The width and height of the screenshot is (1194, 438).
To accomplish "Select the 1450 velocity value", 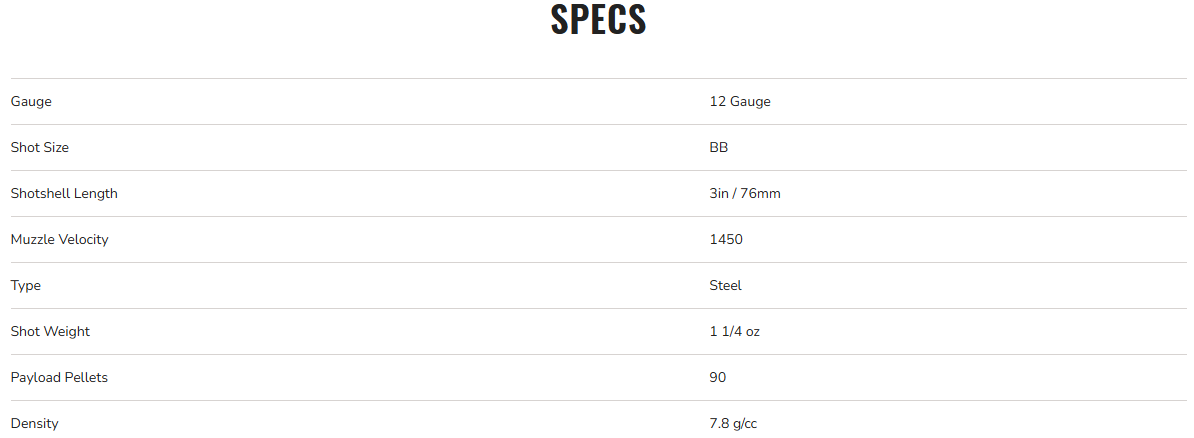I will click(726, 239).
